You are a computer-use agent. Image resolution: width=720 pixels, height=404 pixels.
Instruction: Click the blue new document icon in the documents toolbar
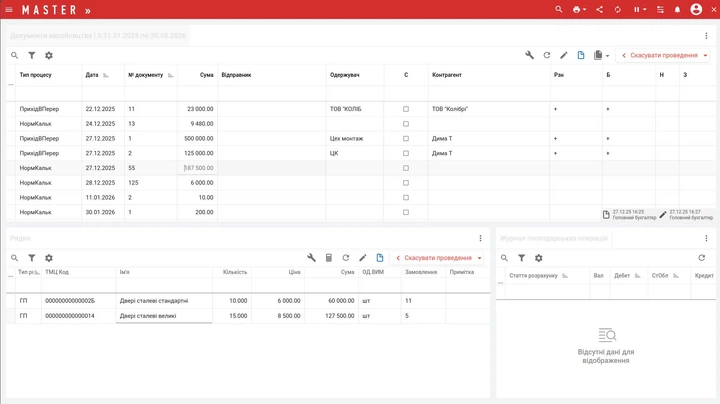point(581,55)
